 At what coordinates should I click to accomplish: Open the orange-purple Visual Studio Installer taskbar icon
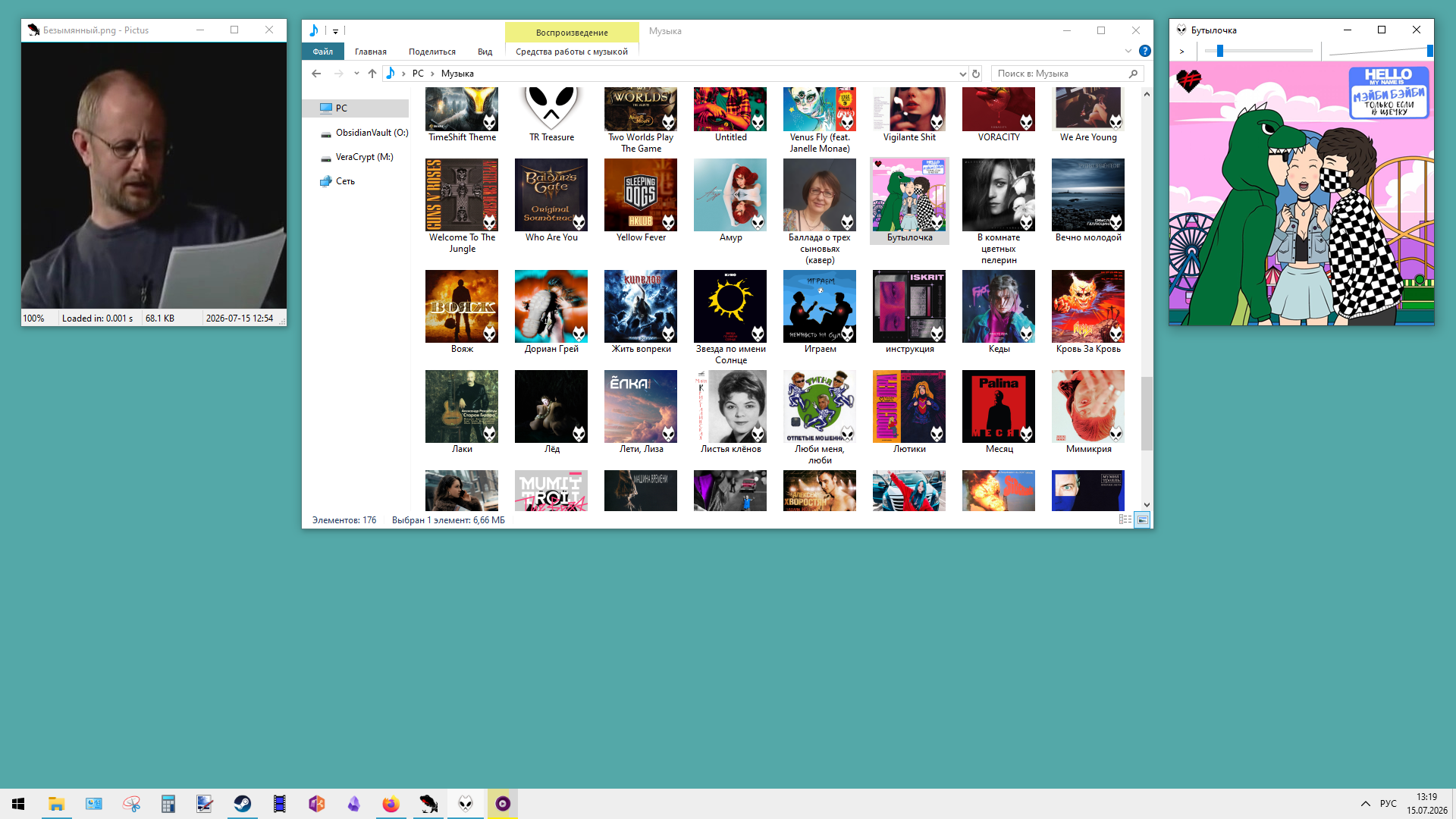click(317, 804)
